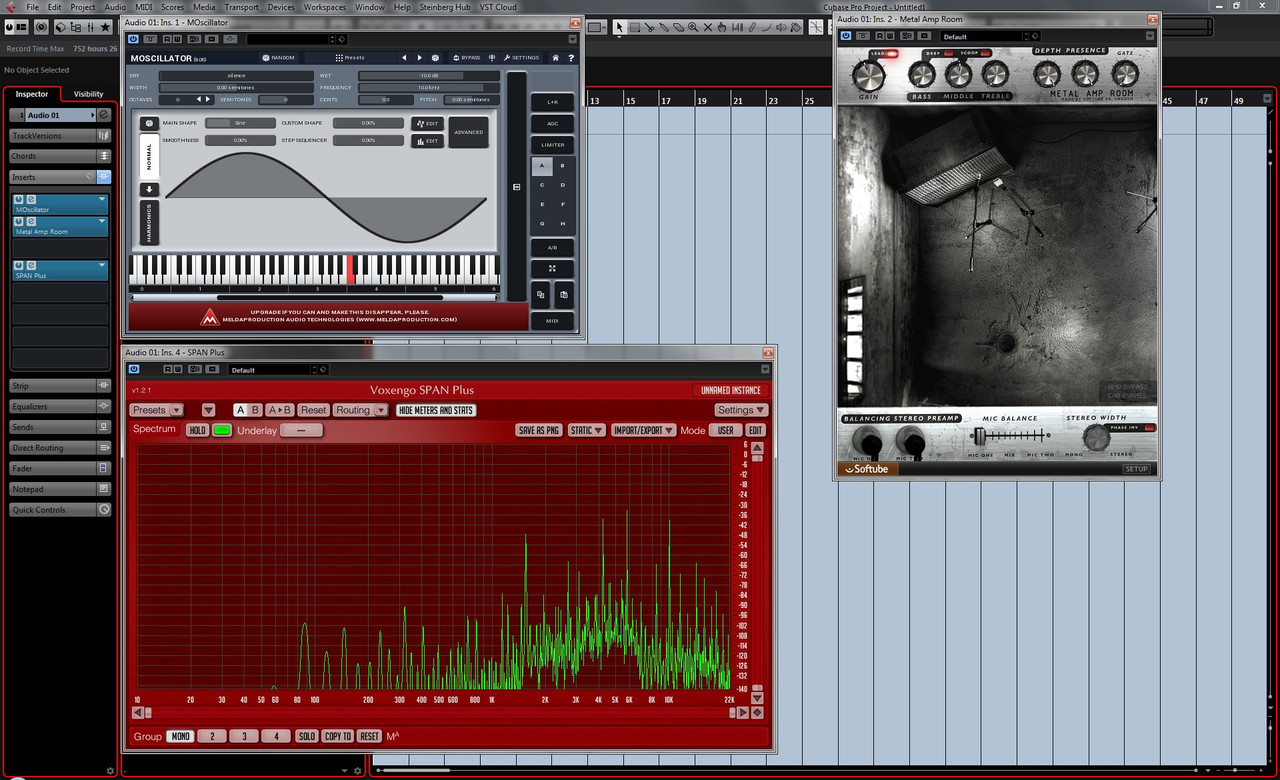Select the Zoom magnifier tool
This screenshot has width=1280, height=780.
point(693,27)
